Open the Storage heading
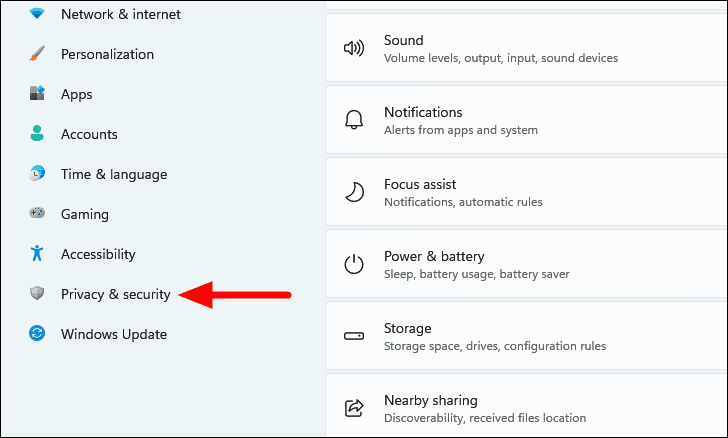The image size is (728, 438). point(408,328)
